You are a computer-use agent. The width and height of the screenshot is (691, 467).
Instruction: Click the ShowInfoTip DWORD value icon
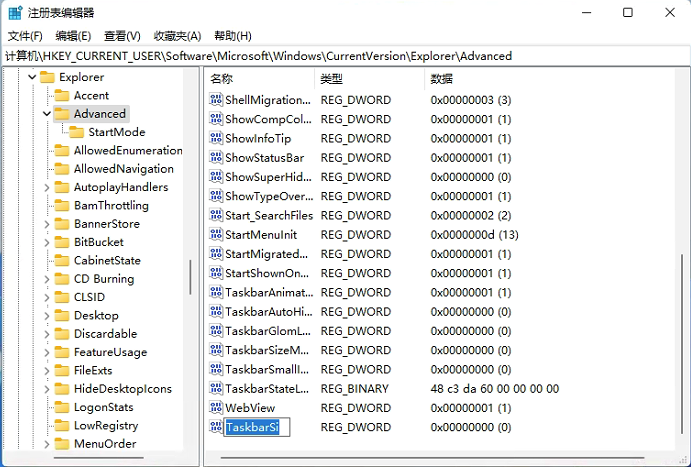[x=215, y=139]
